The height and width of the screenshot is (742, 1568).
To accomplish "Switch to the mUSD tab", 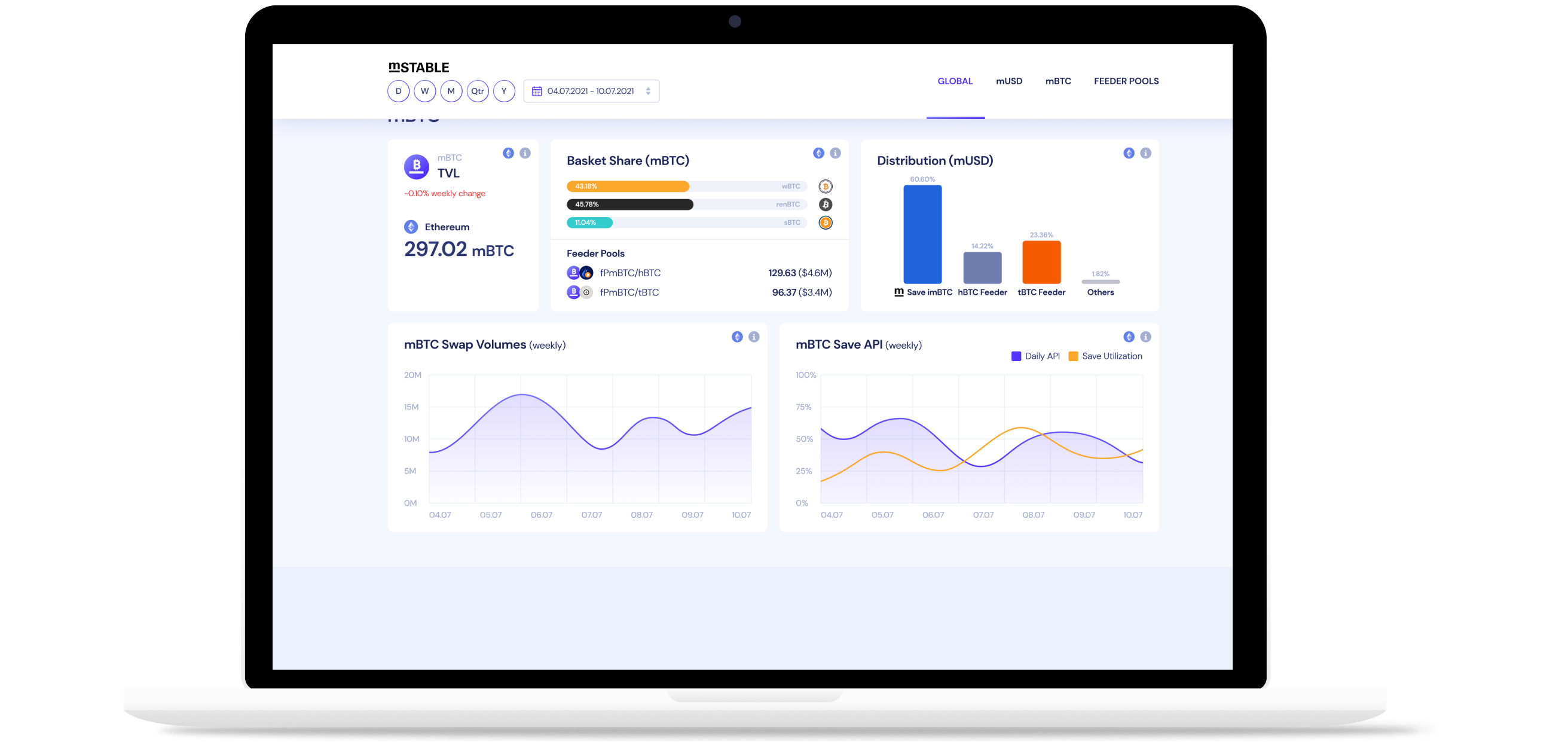I will pos(1008,81).
